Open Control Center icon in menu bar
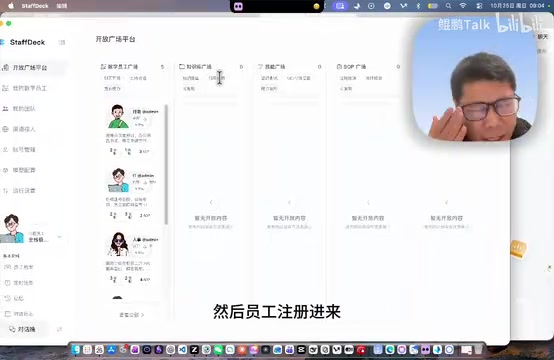The image size is (554, 360). point(479,6)
